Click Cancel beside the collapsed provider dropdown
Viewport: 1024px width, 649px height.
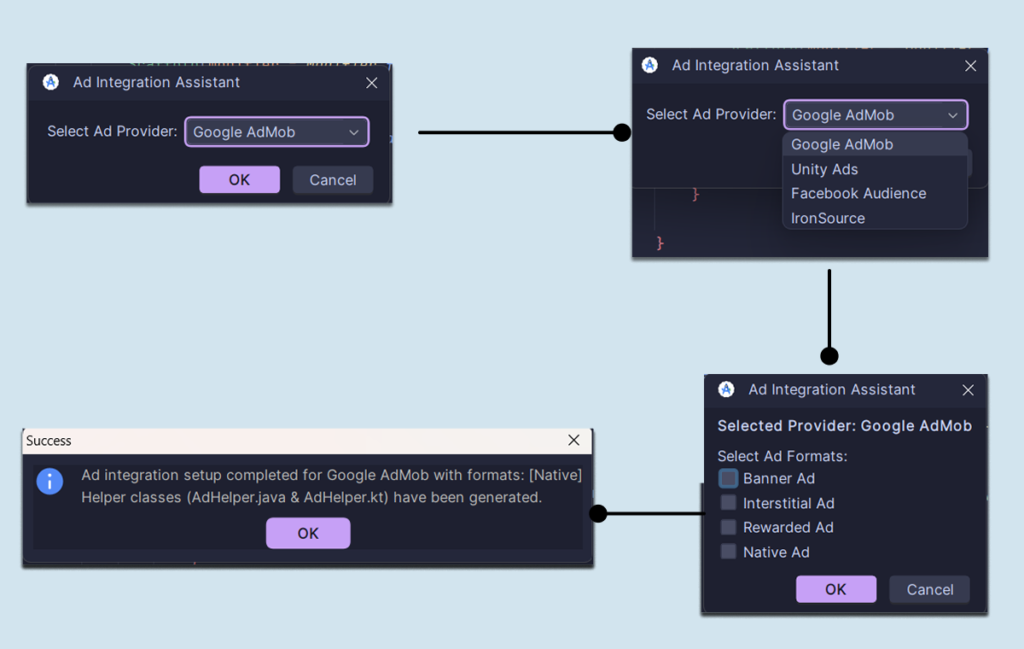pyautogui.click(x=332, y=180)
